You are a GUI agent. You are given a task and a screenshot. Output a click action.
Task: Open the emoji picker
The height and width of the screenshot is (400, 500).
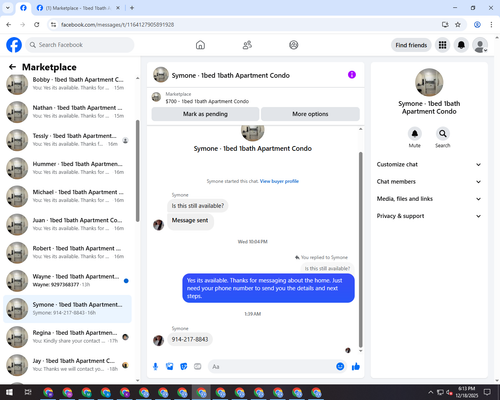tap(340, 367)
